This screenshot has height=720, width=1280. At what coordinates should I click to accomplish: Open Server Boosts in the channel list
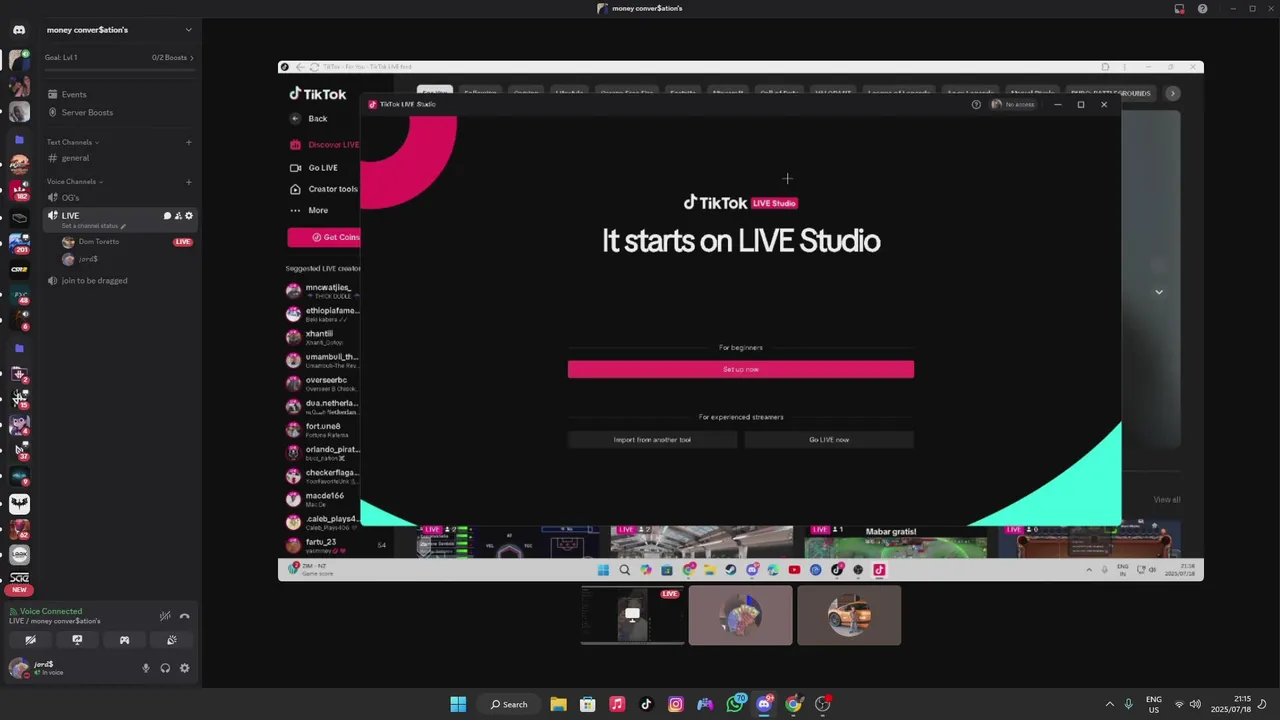coord(87,113)
